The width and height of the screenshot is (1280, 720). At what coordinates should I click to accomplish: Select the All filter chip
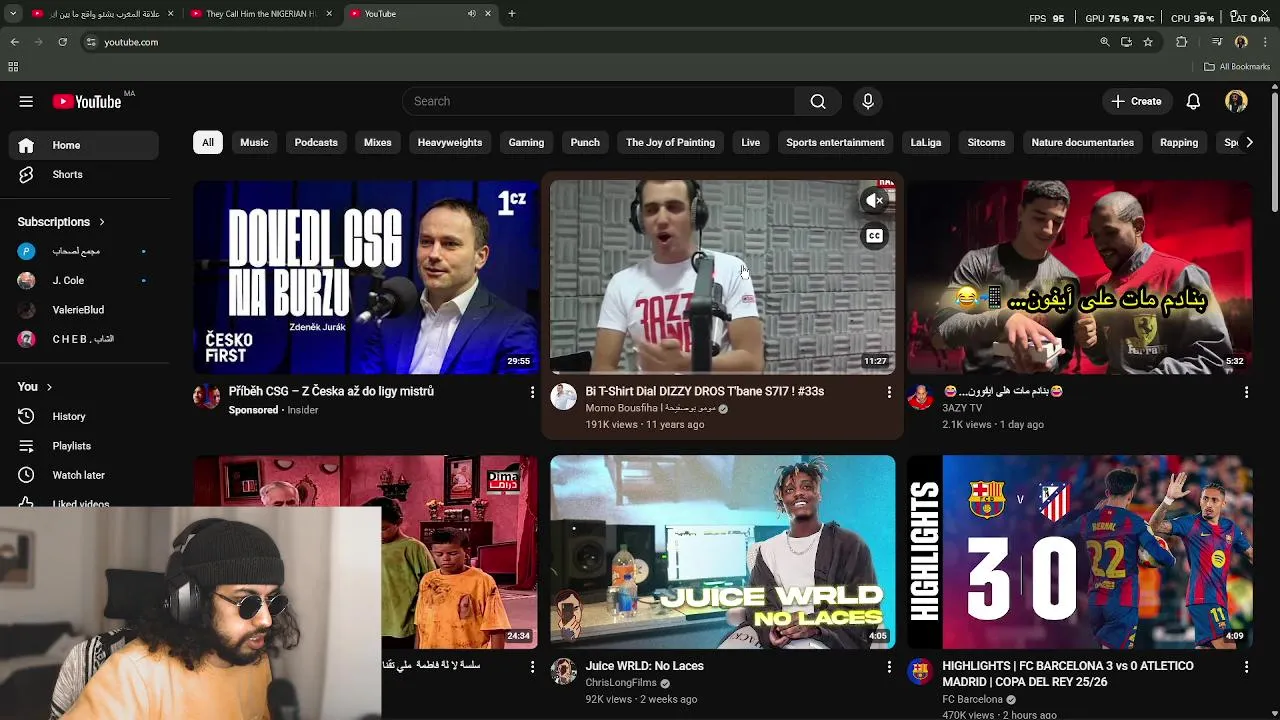[208, 142]
